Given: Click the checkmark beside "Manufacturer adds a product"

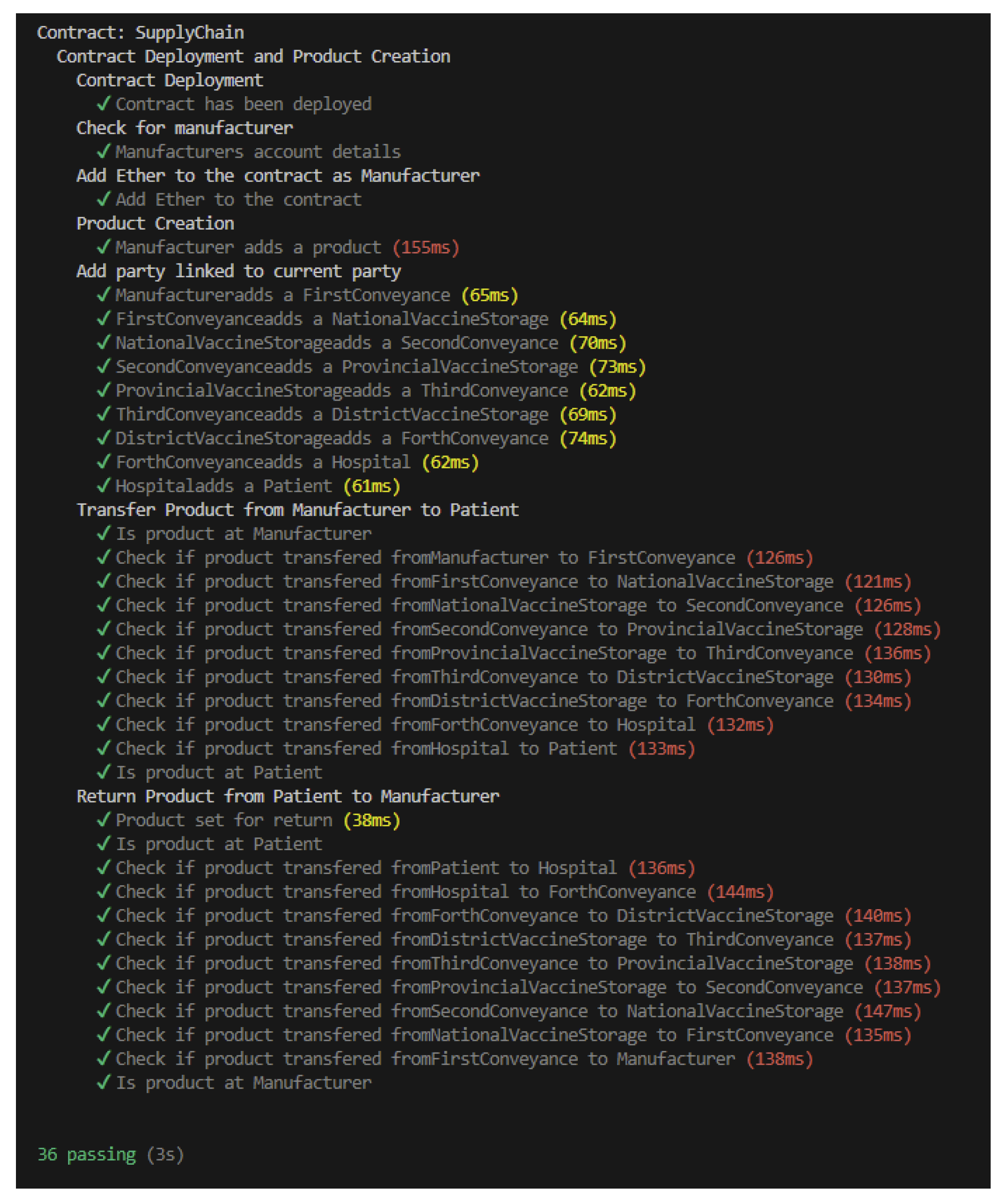Looking at the screenshot, I should tap(104, 247).
